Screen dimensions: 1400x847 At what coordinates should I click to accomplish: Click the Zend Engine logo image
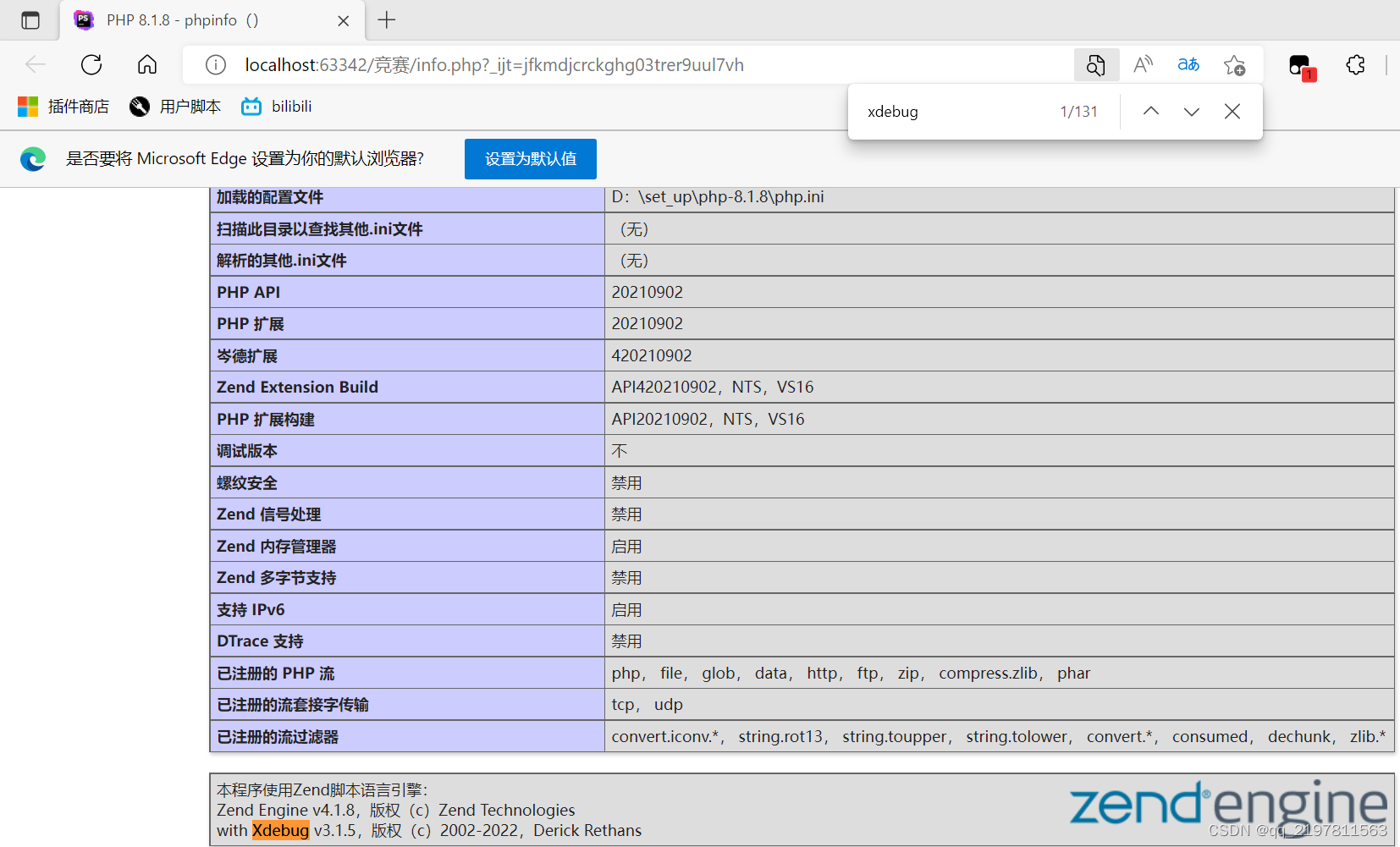pos(1227,806)
